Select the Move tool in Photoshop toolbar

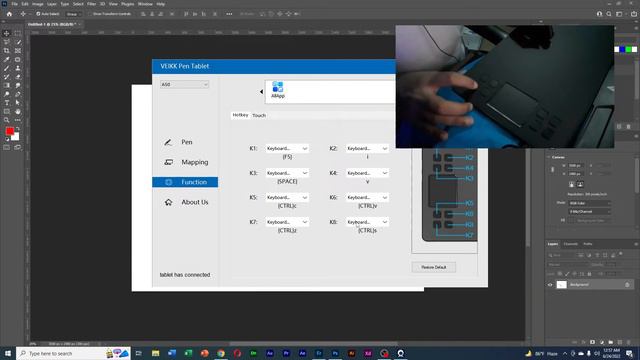point(7,33)
